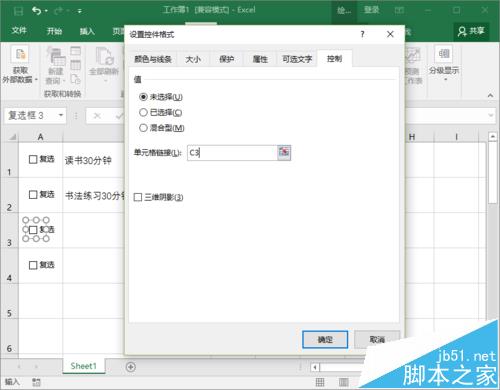The height and width of the screenshot is (390, 500).
Task: Toggle the checkbox in row 2
Action: coord(33,195)
